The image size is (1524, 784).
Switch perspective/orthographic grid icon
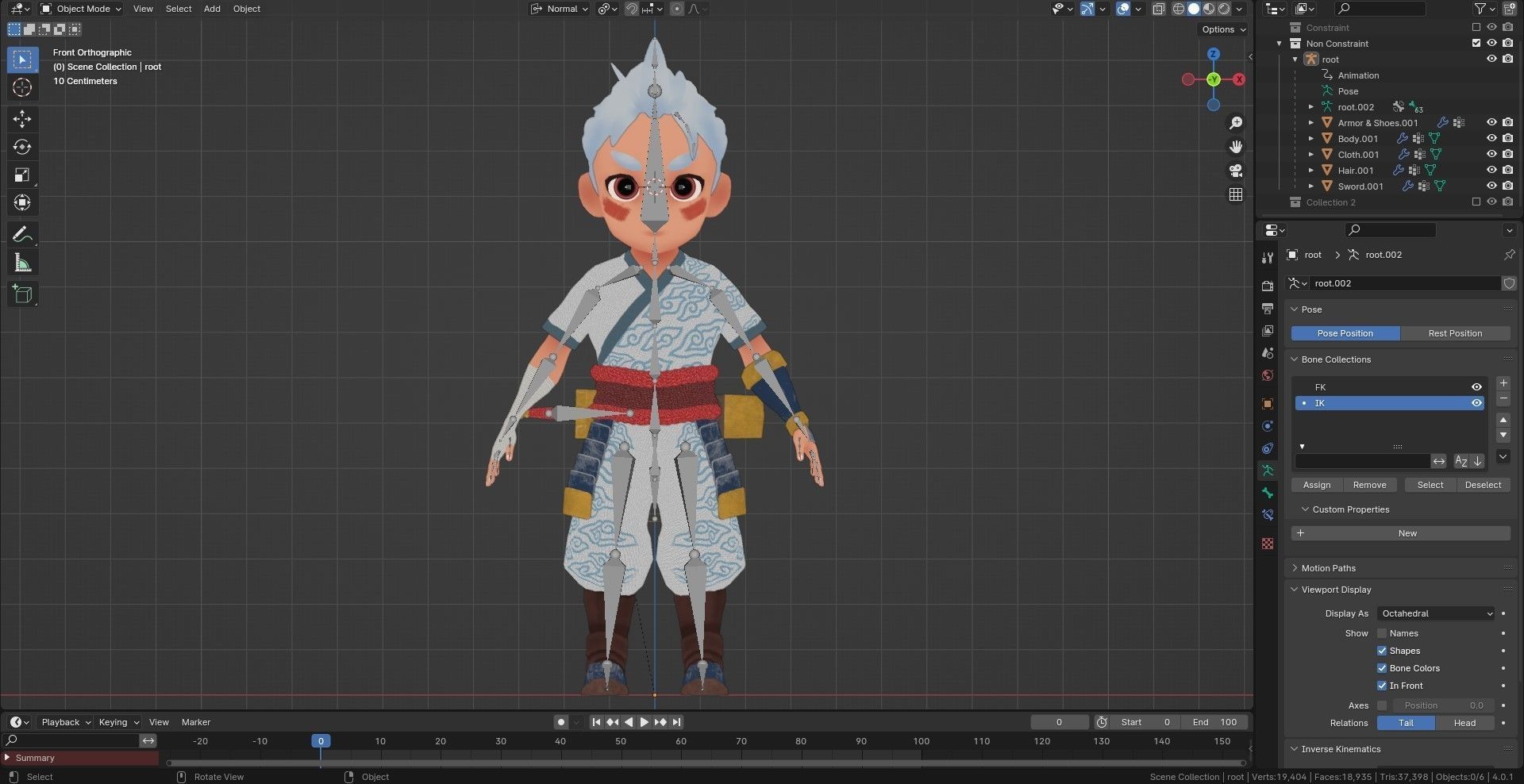tap(1236, 194)
